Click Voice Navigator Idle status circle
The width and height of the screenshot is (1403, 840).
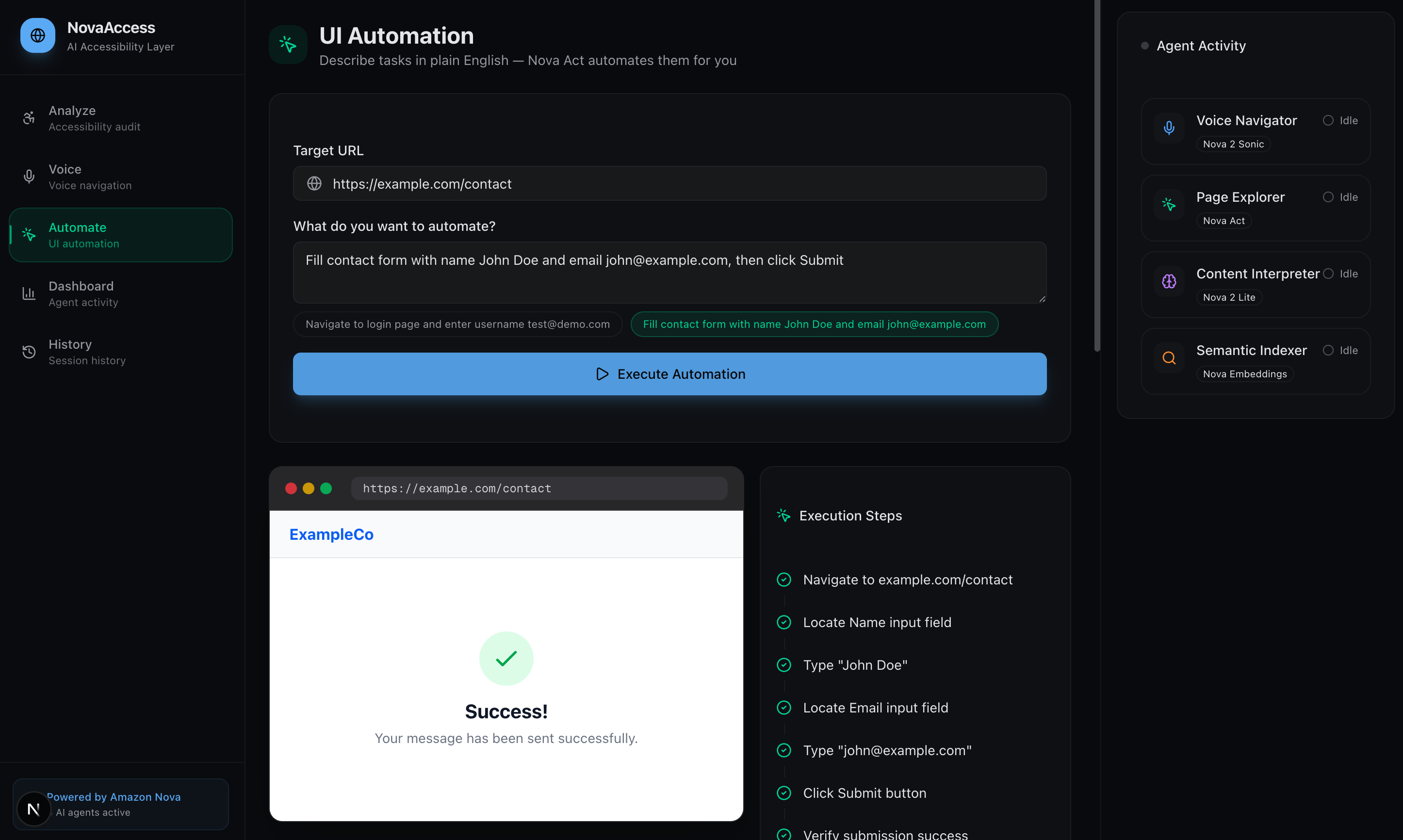point(1328,121)
